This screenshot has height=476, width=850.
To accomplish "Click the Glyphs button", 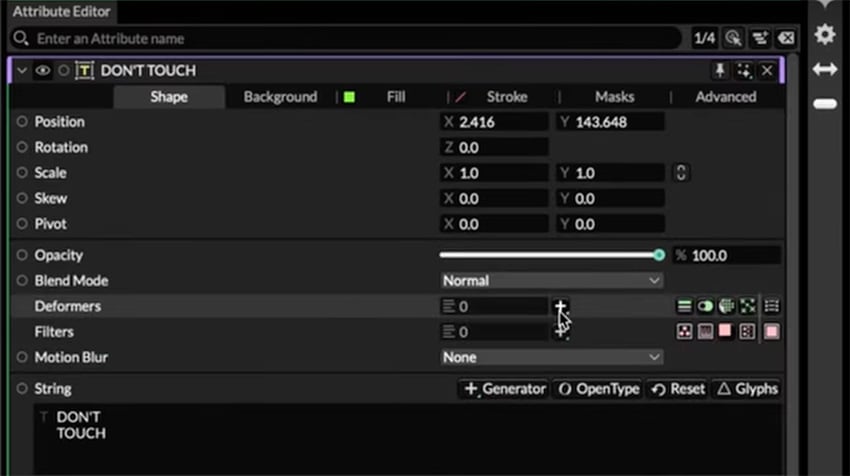I will point(747,389).
